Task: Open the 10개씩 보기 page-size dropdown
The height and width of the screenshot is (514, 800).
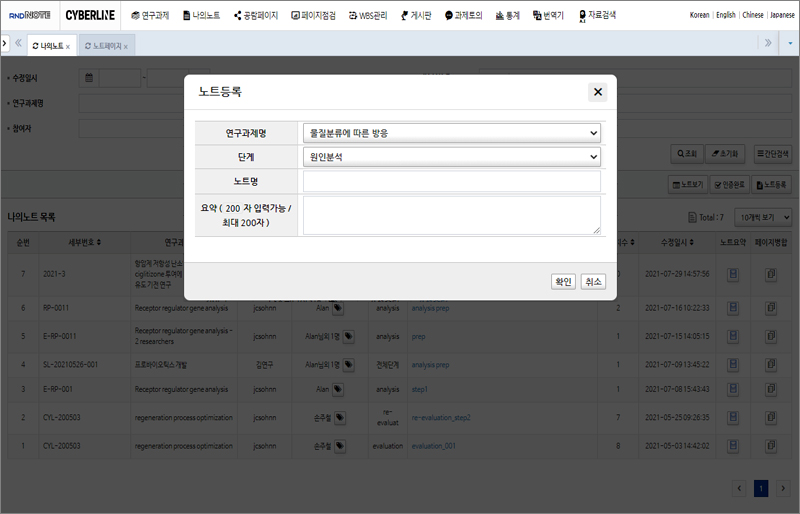Action: [x=763, y=217]
